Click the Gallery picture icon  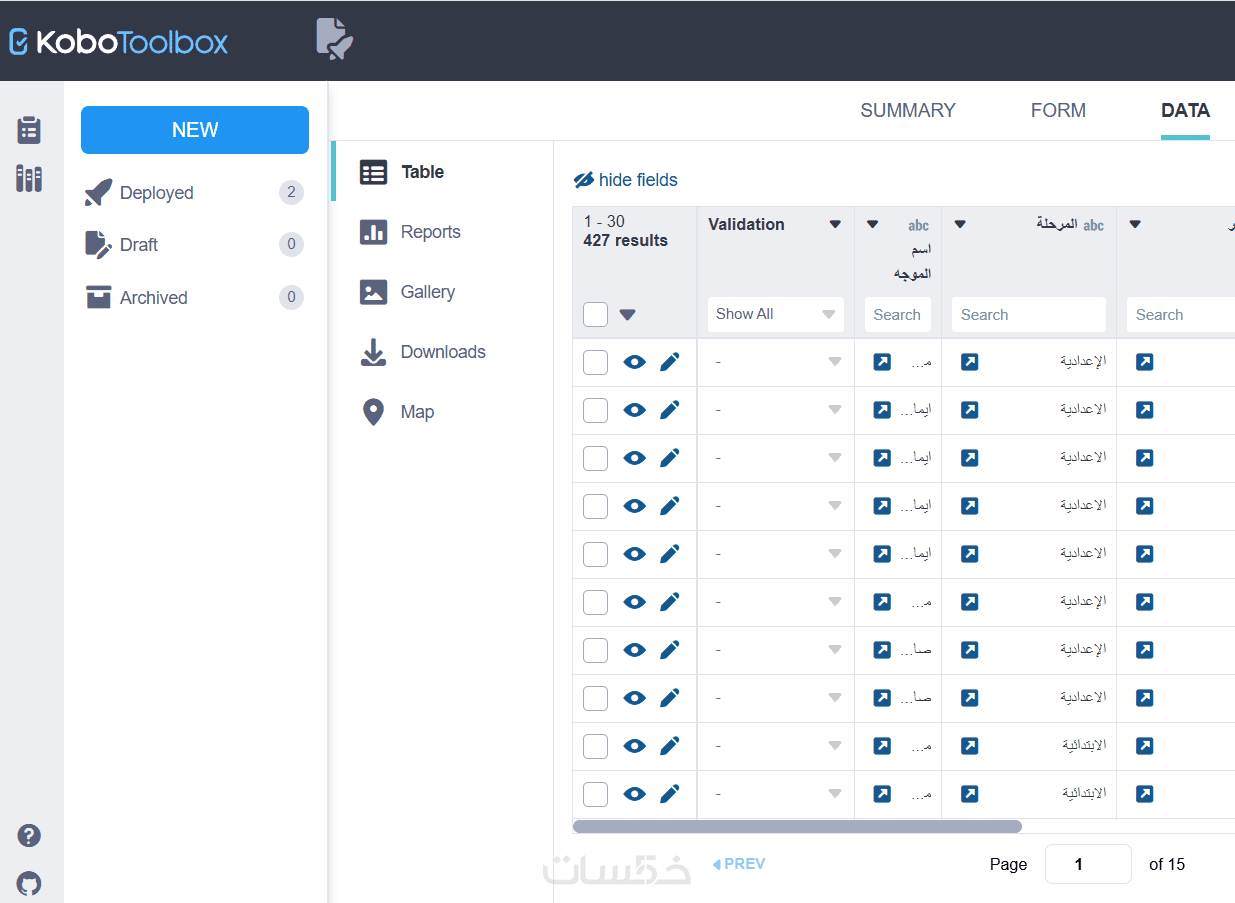[373, 292]
